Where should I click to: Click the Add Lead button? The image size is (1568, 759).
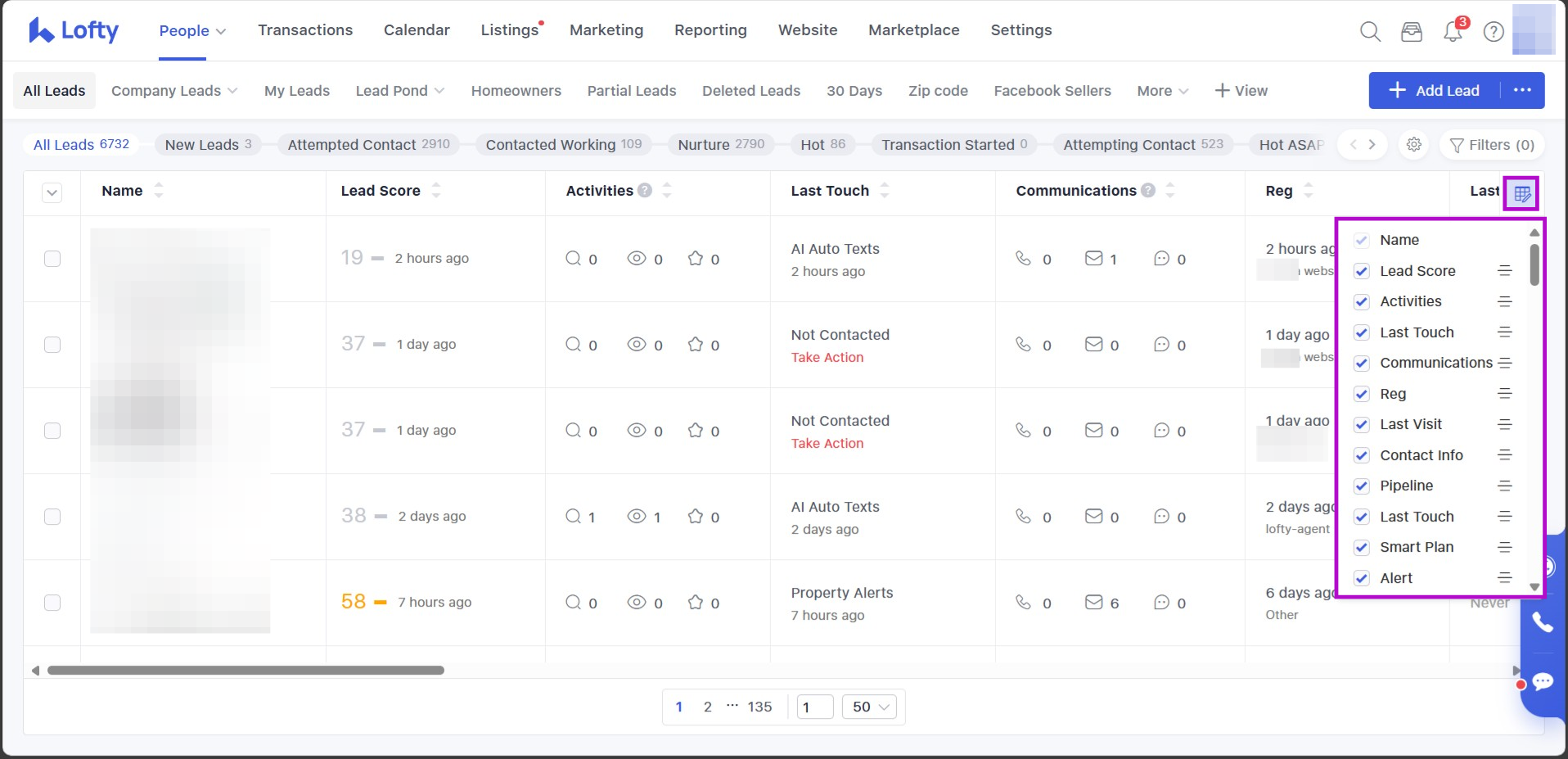[x=1435, y=91]
